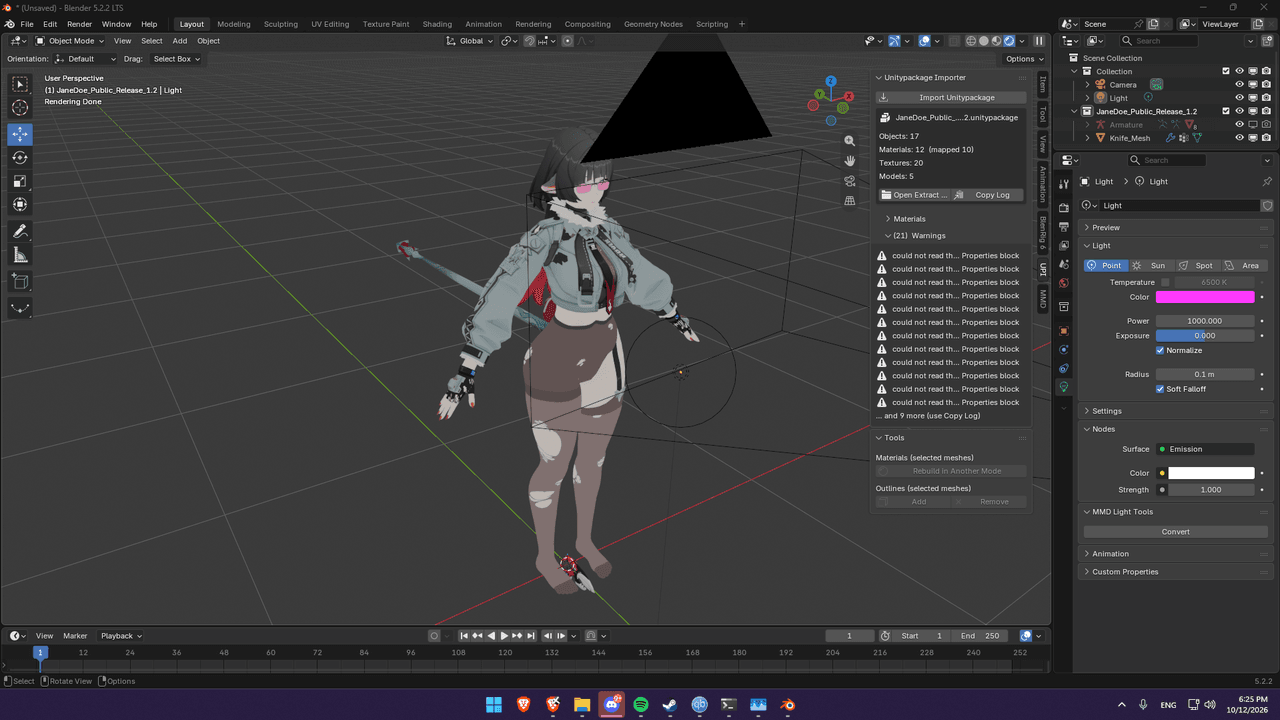Viewport: 1280px width, 720px height.
Task: Click the Power value slider field
Action: (x=1205, y=321)
